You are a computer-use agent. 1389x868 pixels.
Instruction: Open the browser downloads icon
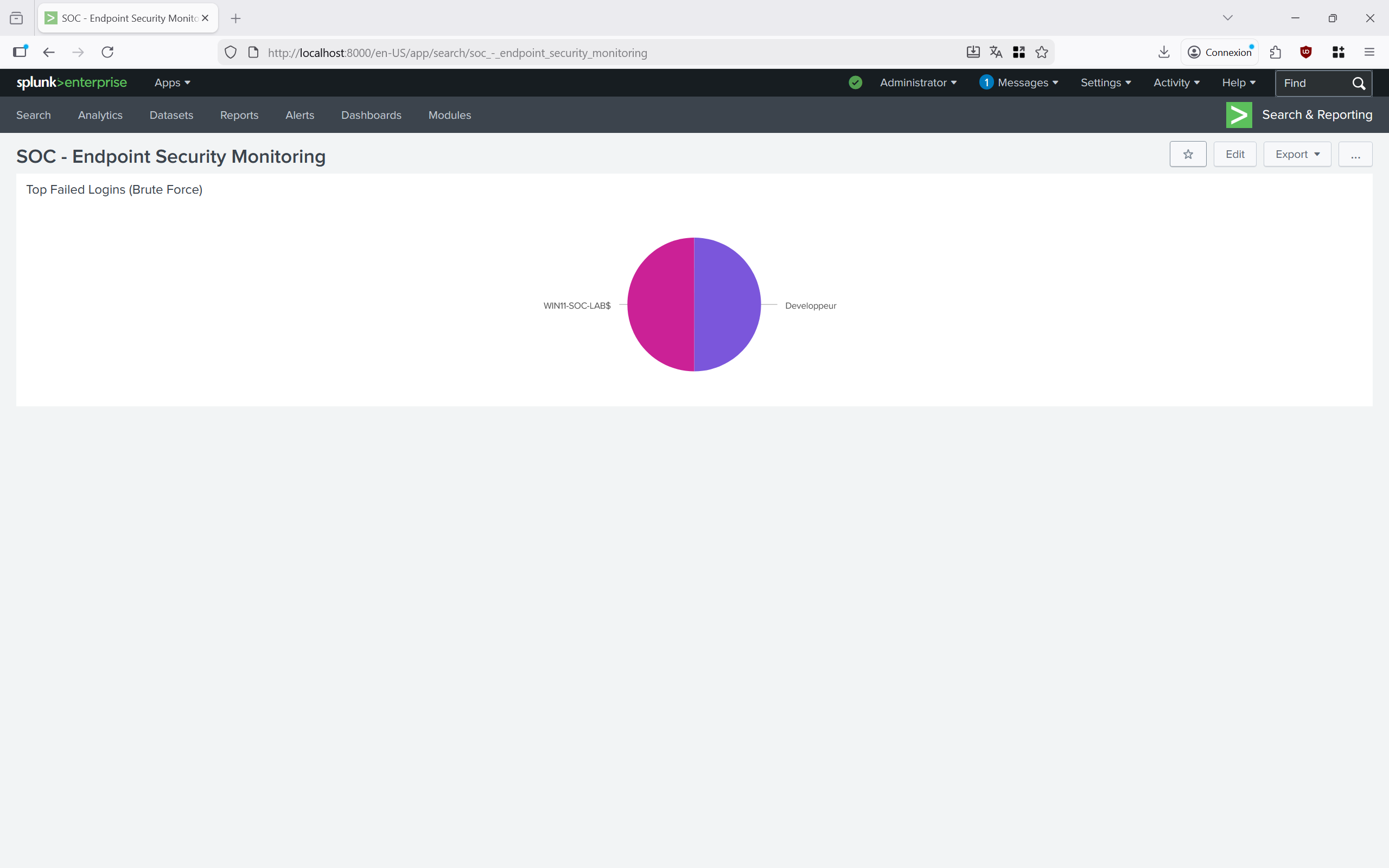click(1163, 52)
